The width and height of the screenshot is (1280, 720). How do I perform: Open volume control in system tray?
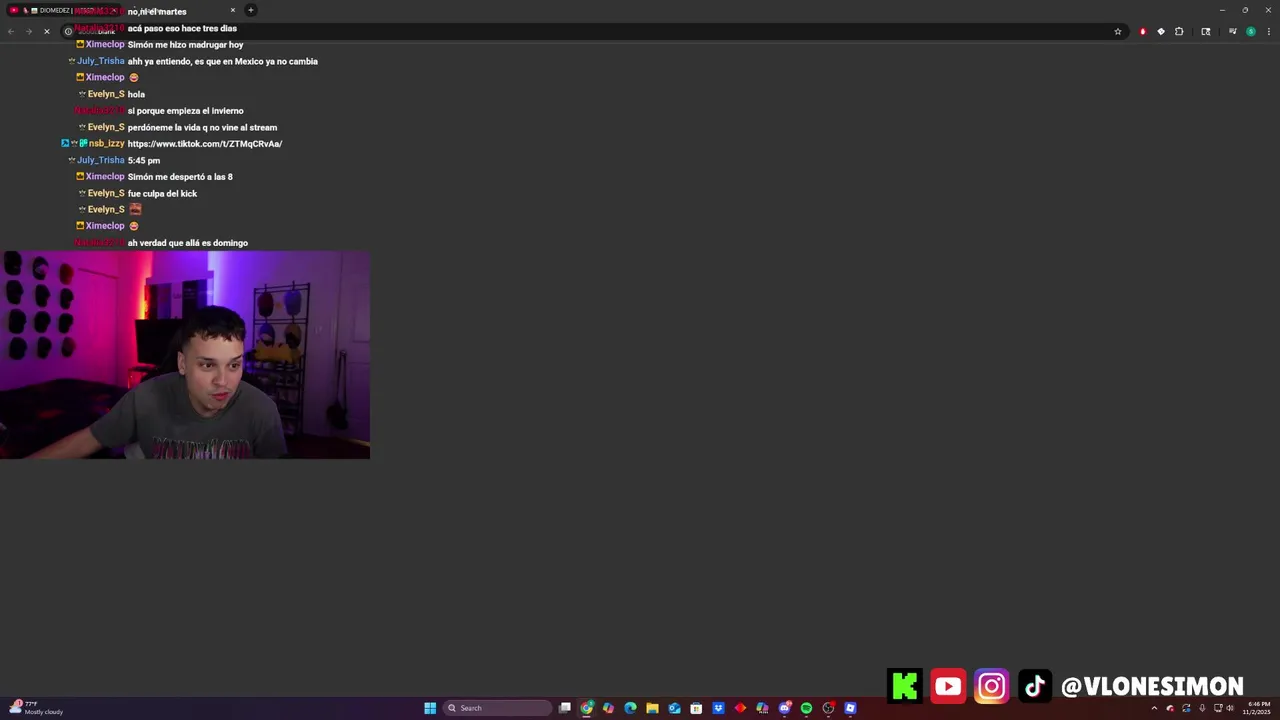1230,708
